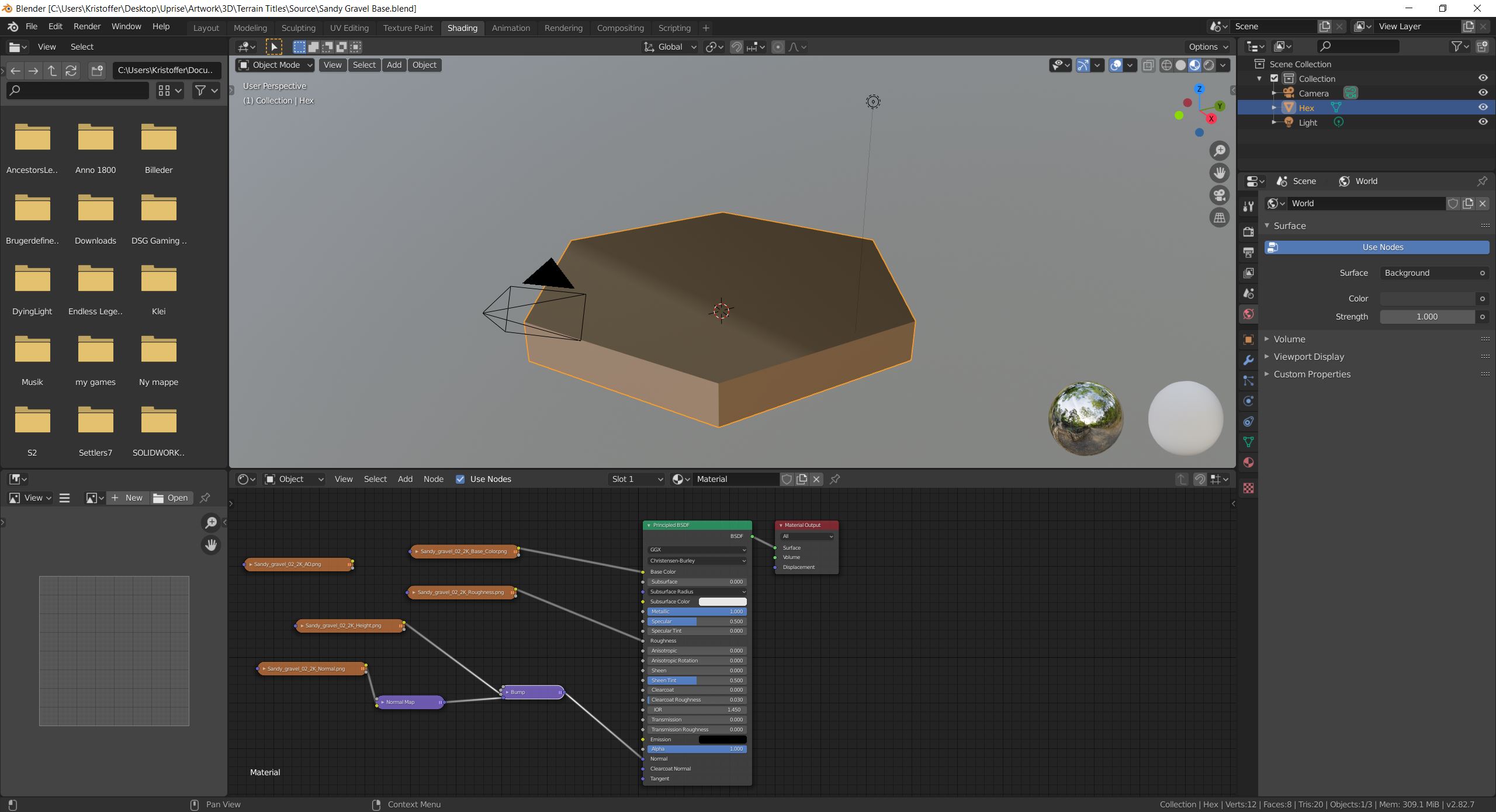Image resolution: width=1496 pixels, height=812 pixels.
Task: Uncheck Use Nodes in node editor
Action: click(460, 479)
